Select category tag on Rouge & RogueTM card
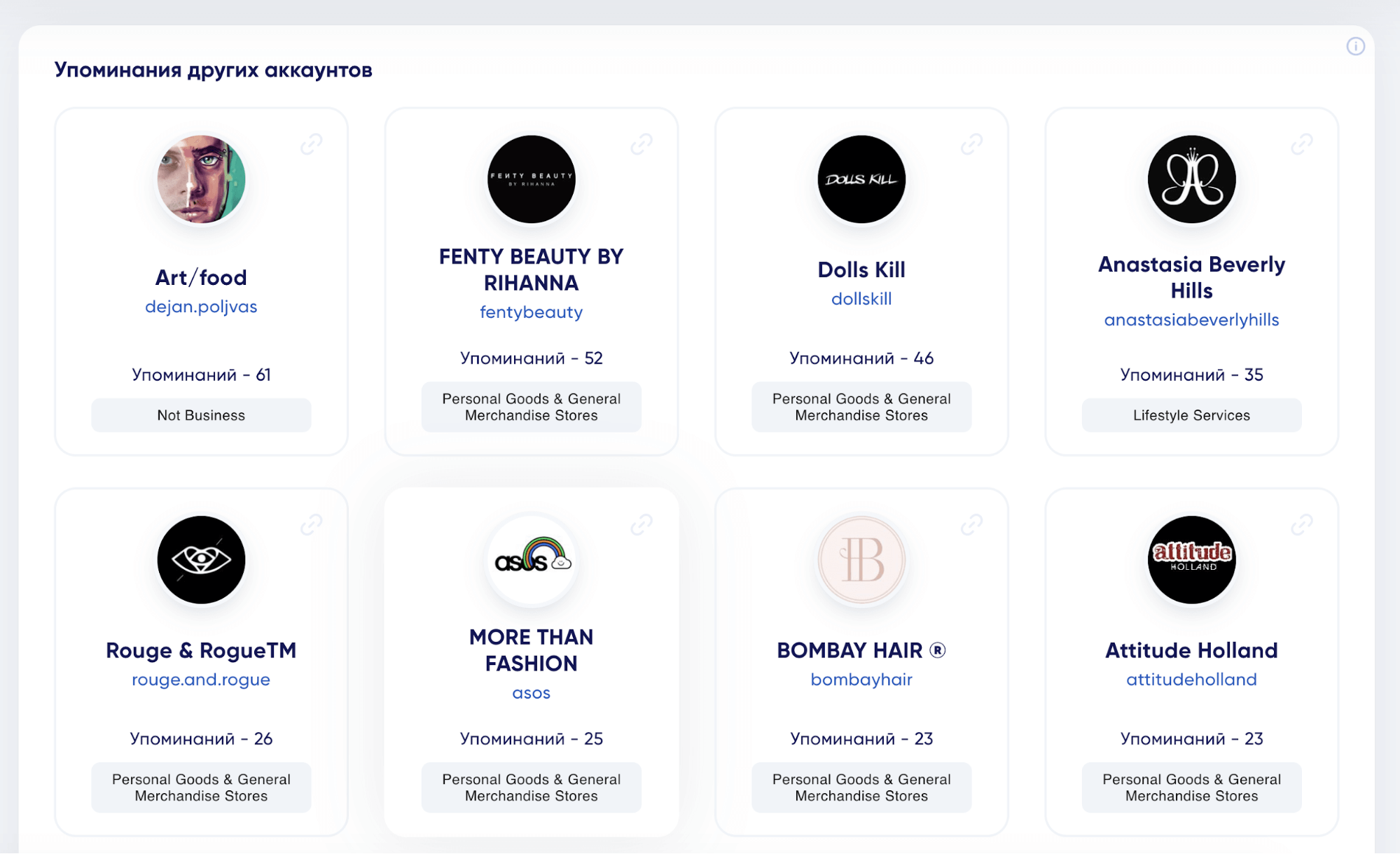 201,787
